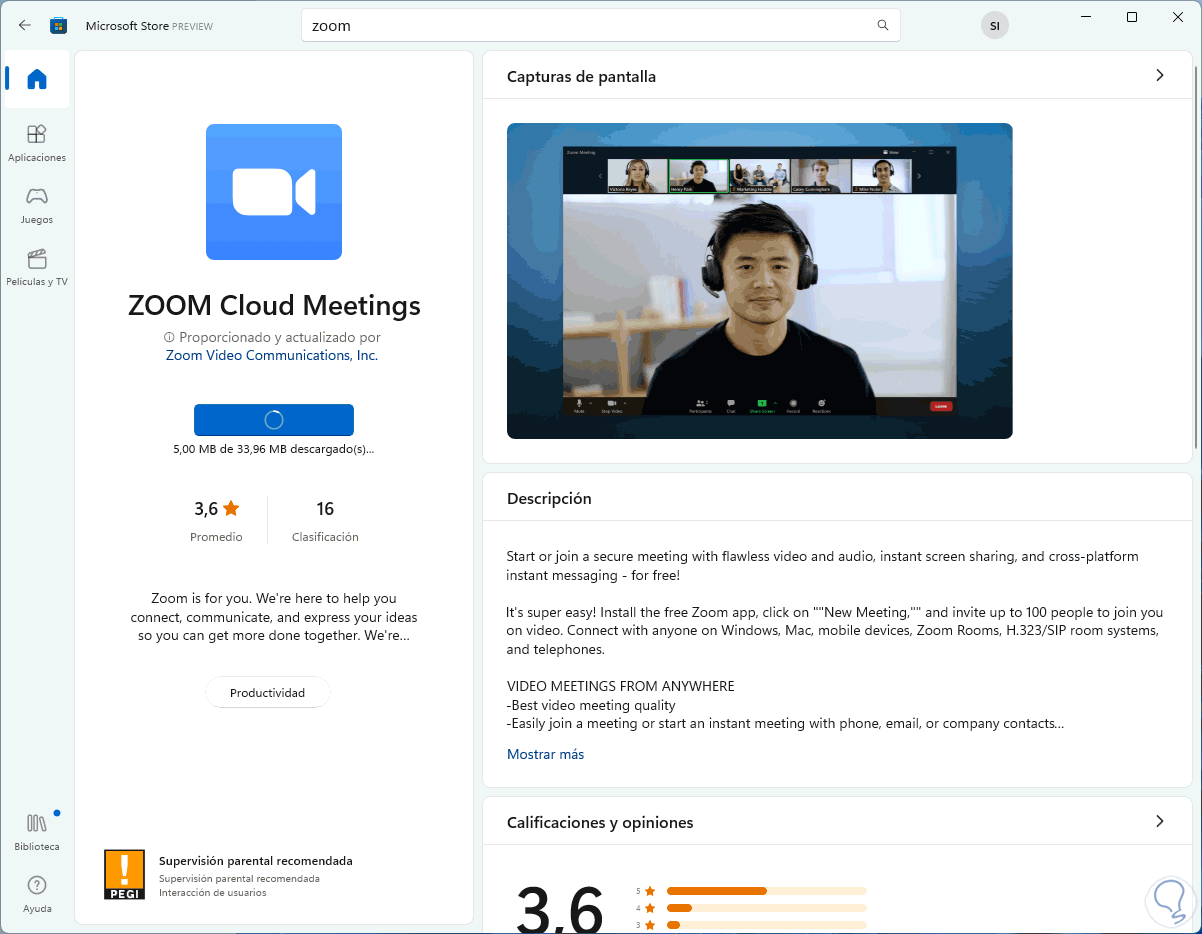
Task: Click the Interacción de usuarios text
Action: pyautogui.click(x=212, y=892)
